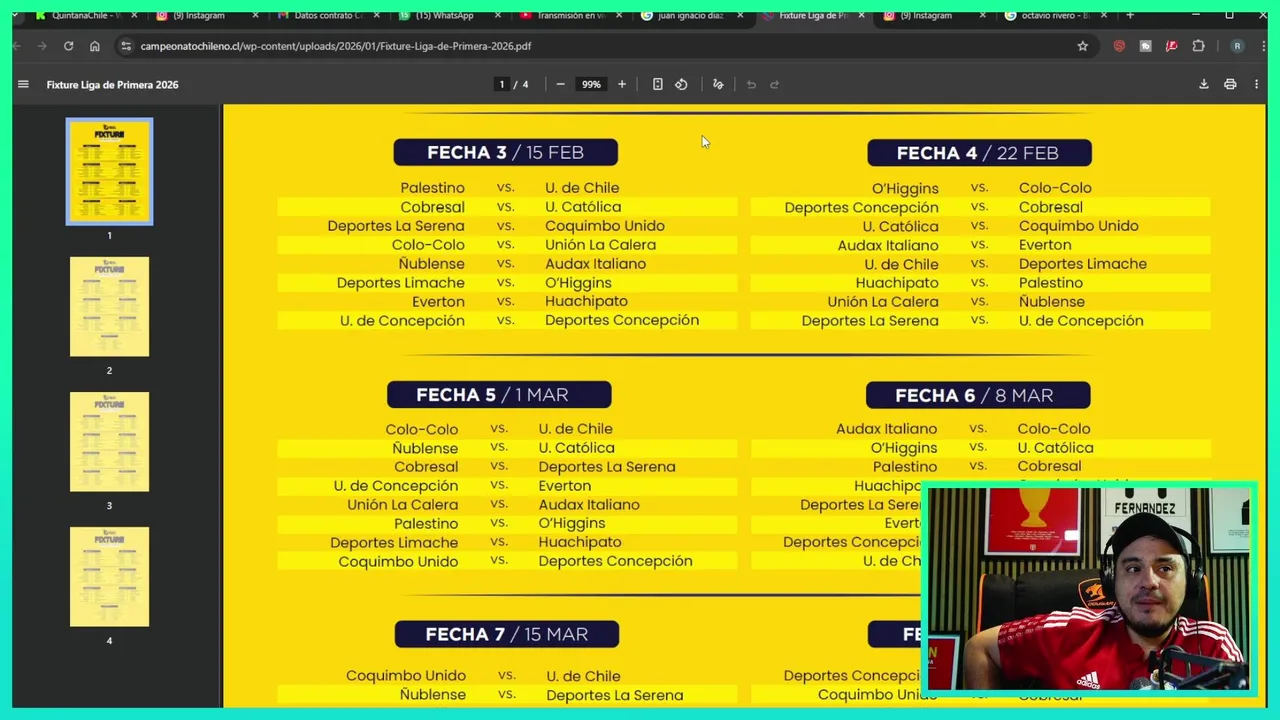Switch to the Transmisión en vivo YouTube tab
This screenshot has width=1280, height=720.
[x=570, y=15]
